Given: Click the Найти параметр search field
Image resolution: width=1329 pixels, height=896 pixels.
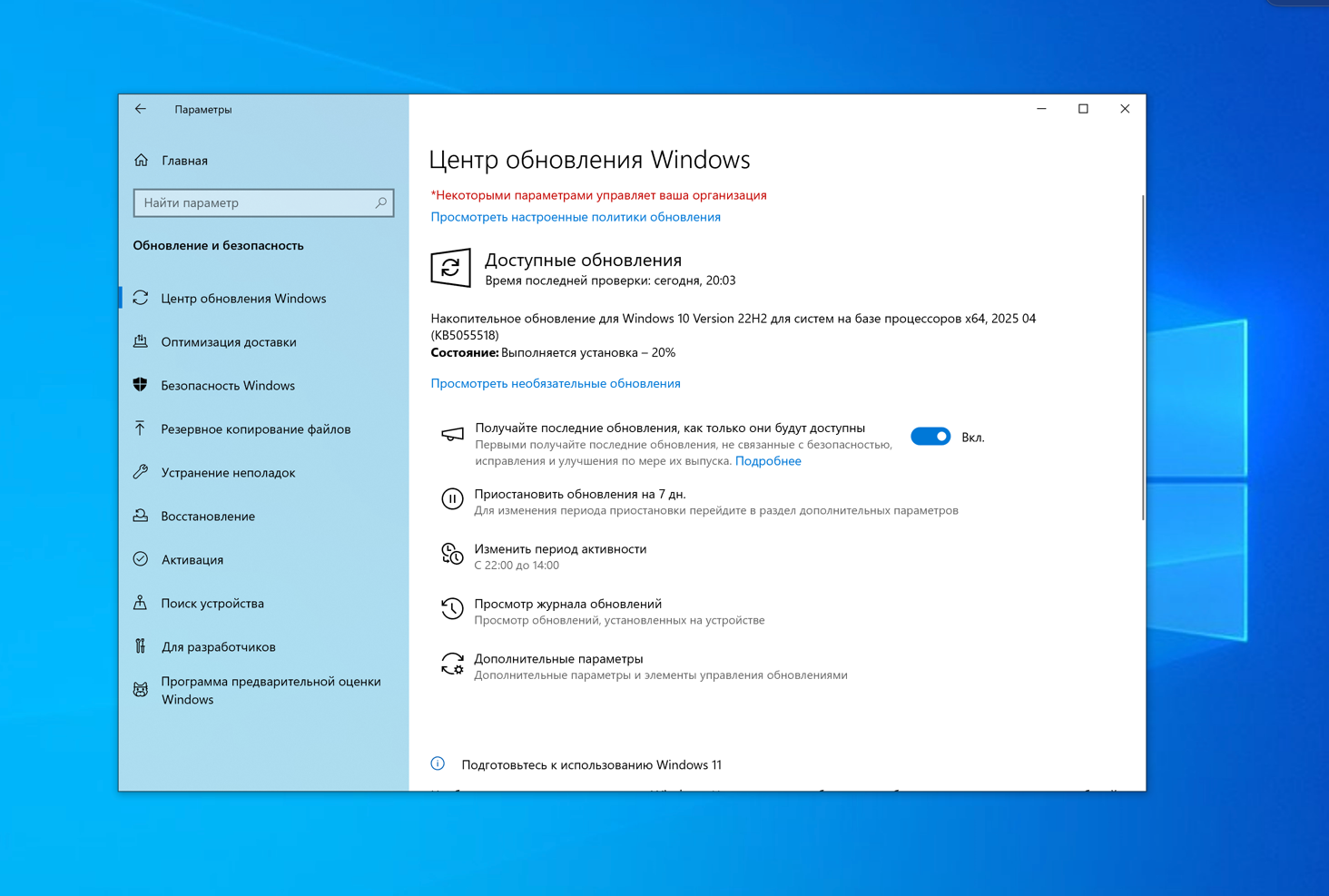Looking at the screenshot, I should coord(263,202).
